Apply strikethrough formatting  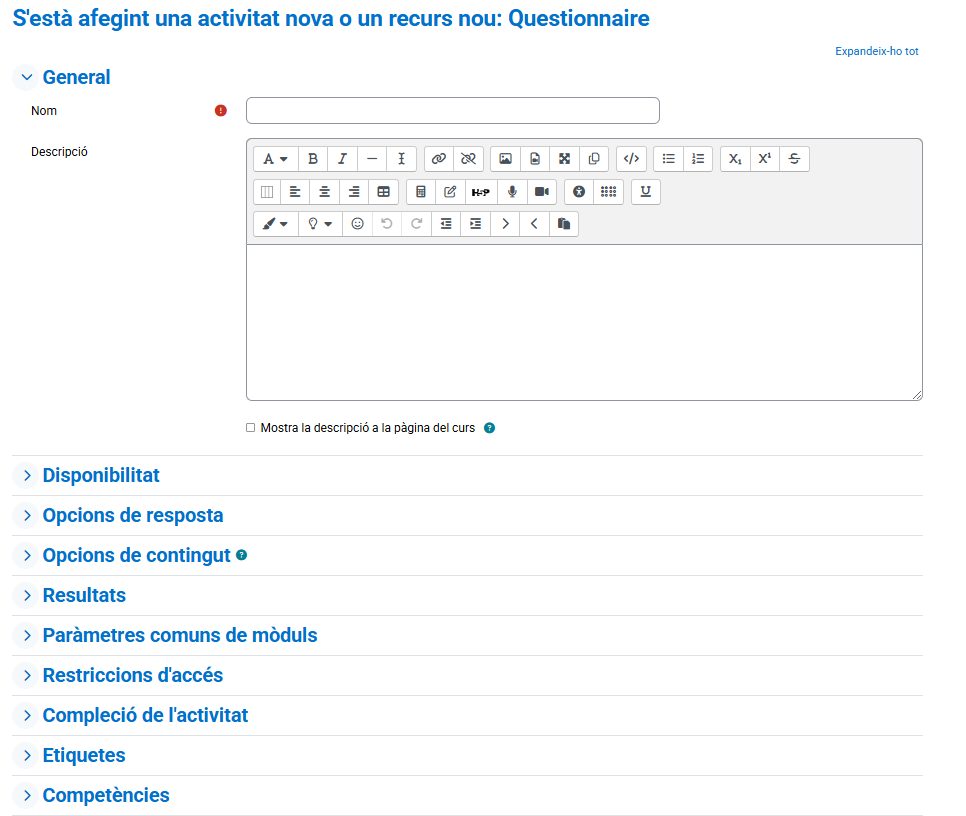(794, 159)
